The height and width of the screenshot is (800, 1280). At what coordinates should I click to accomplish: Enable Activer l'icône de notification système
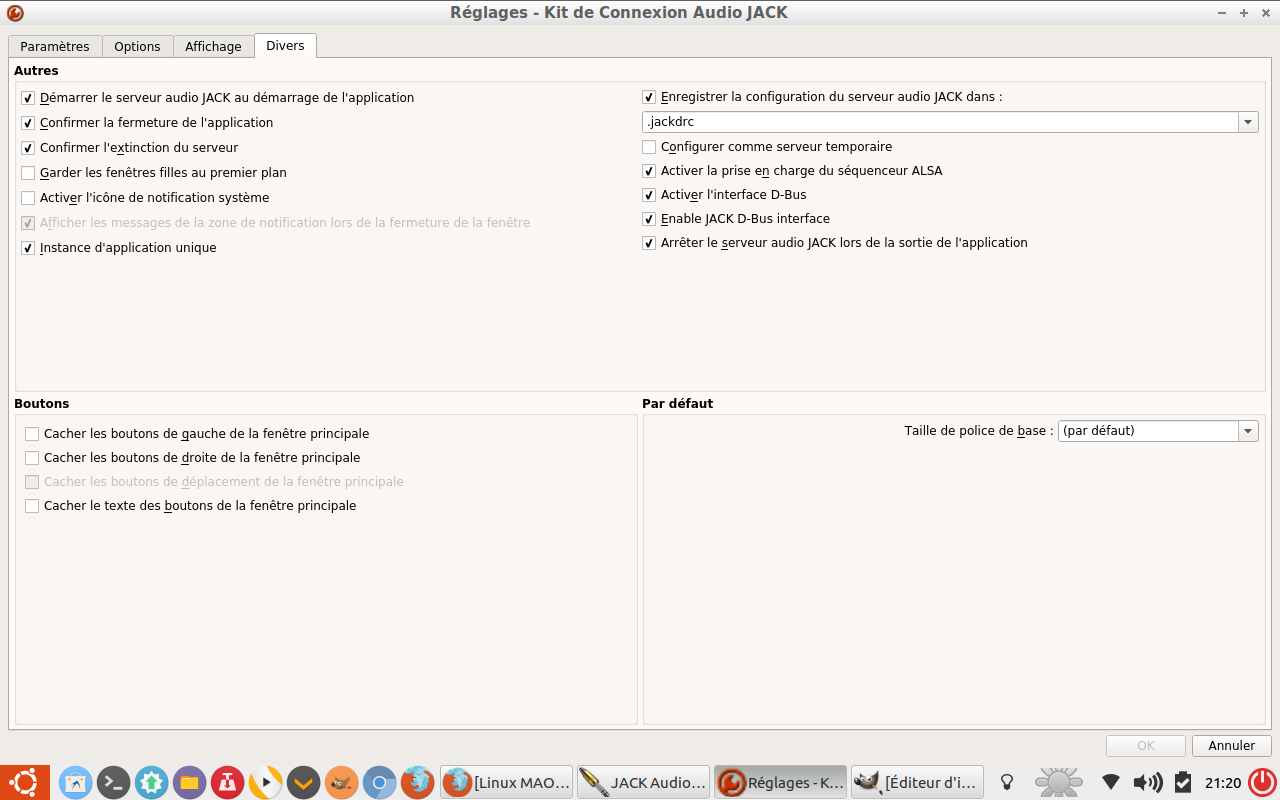28,198
